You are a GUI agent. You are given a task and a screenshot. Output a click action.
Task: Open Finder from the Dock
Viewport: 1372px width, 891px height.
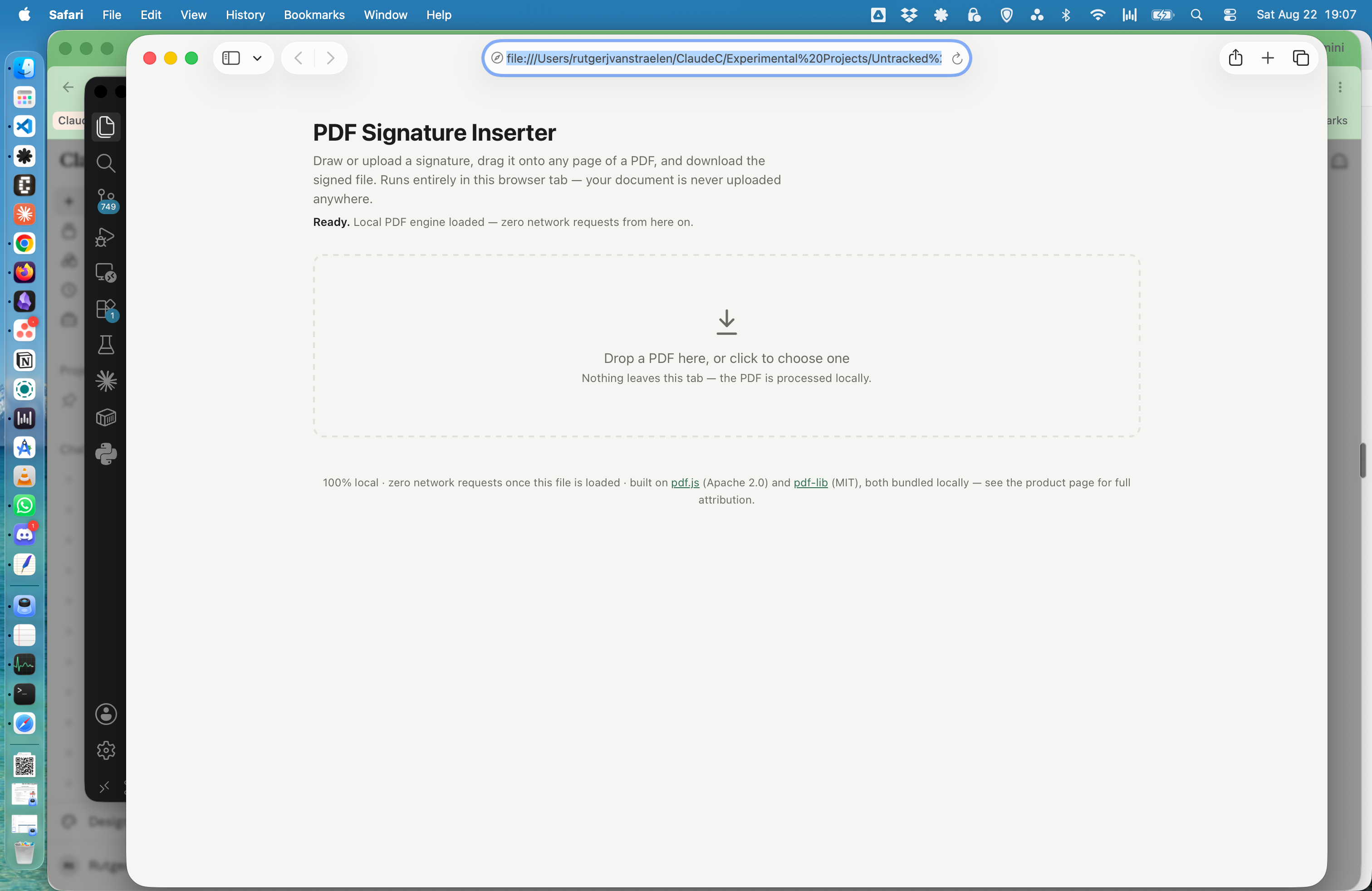[24, 68]
